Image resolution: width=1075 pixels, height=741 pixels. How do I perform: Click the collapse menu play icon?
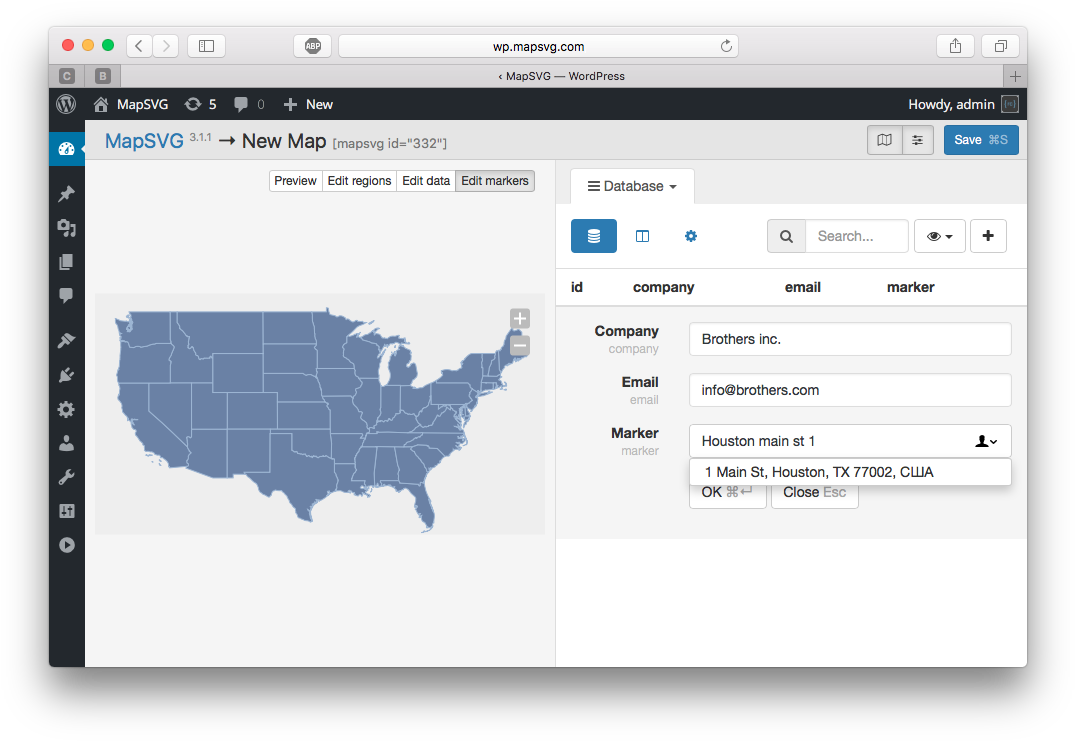pos(67,545)
